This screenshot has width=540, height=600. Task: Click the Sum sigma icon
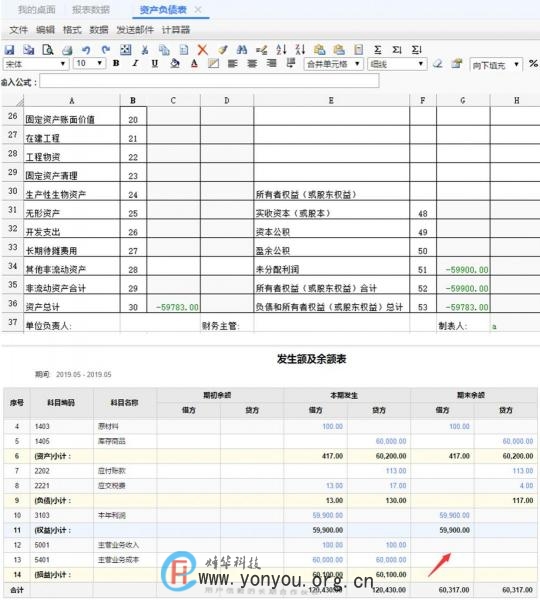[377, 50]
